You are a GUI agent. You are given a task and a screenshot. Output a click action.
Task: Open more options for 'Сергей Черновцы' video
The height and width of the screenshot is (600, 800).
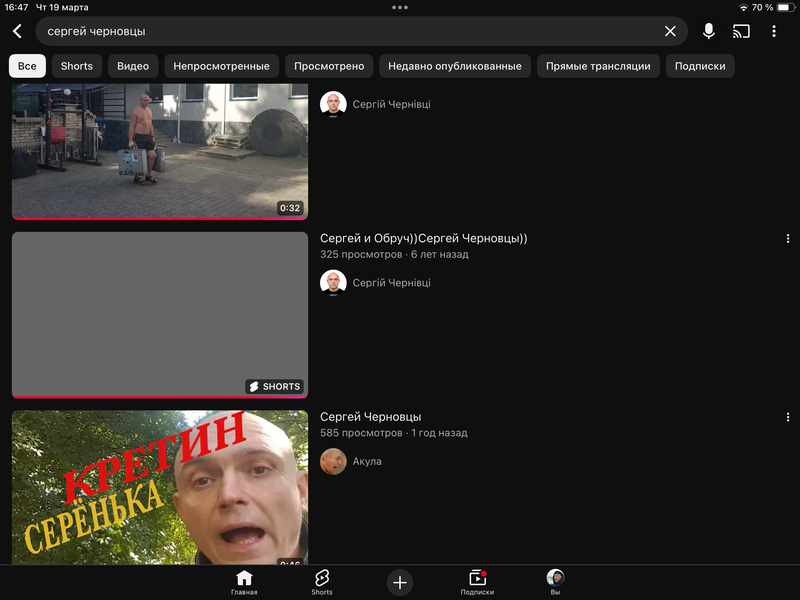coord(788,417)
